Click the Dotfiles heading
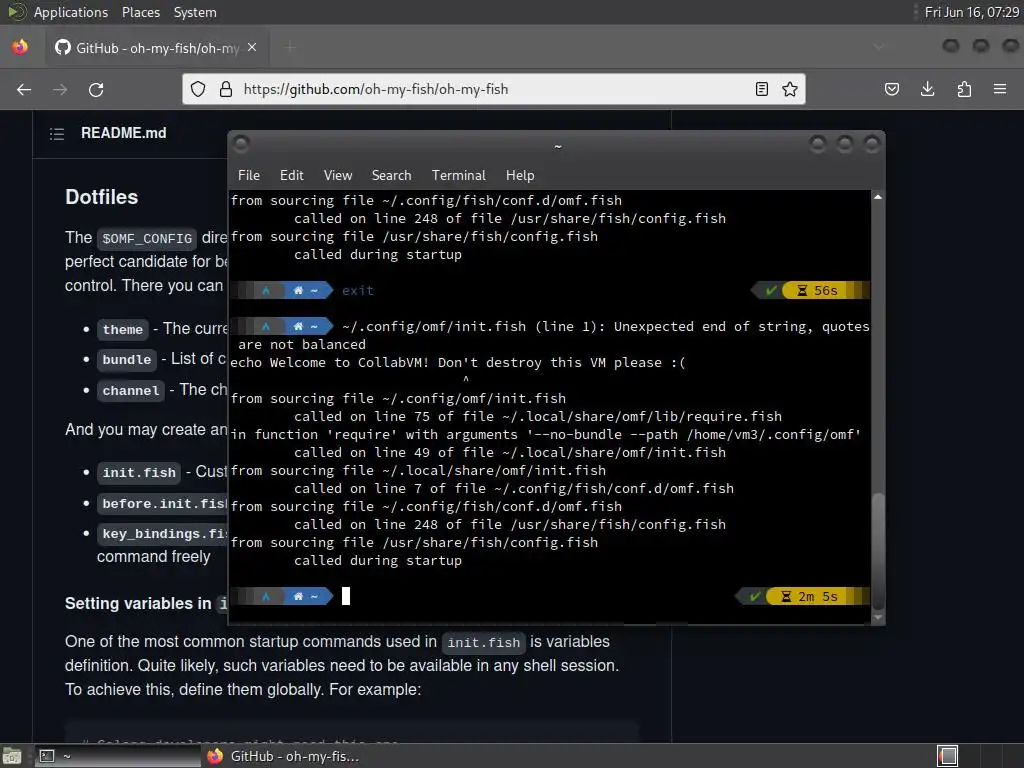1024x768 pixels. tap(101, 197)
